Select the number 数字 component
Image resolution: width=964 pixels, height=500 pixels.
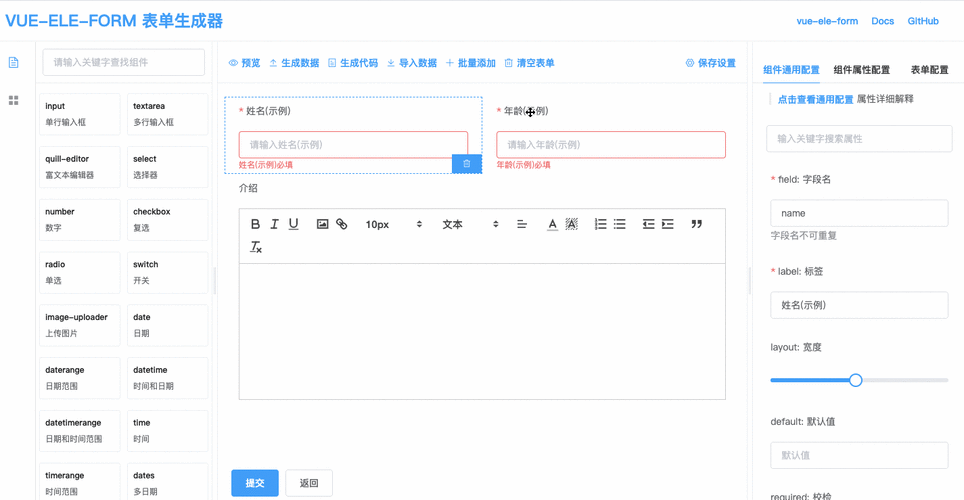click(x=79, y=220)
